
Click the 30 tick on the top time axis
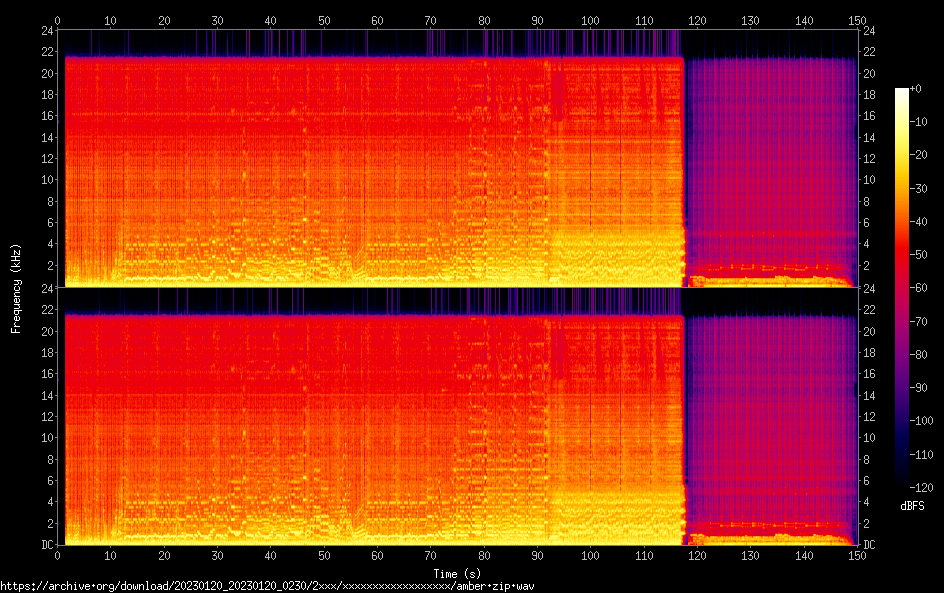[x=217, y=20]
